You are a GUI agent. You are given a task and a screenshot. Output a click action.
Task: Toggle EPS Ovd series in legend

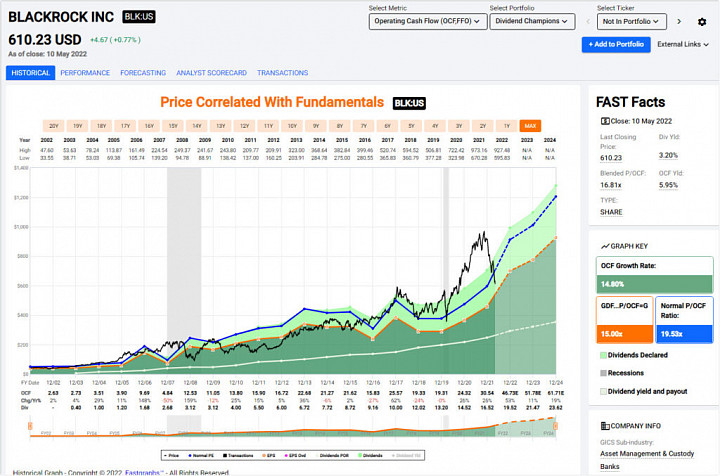coord(295,455)
